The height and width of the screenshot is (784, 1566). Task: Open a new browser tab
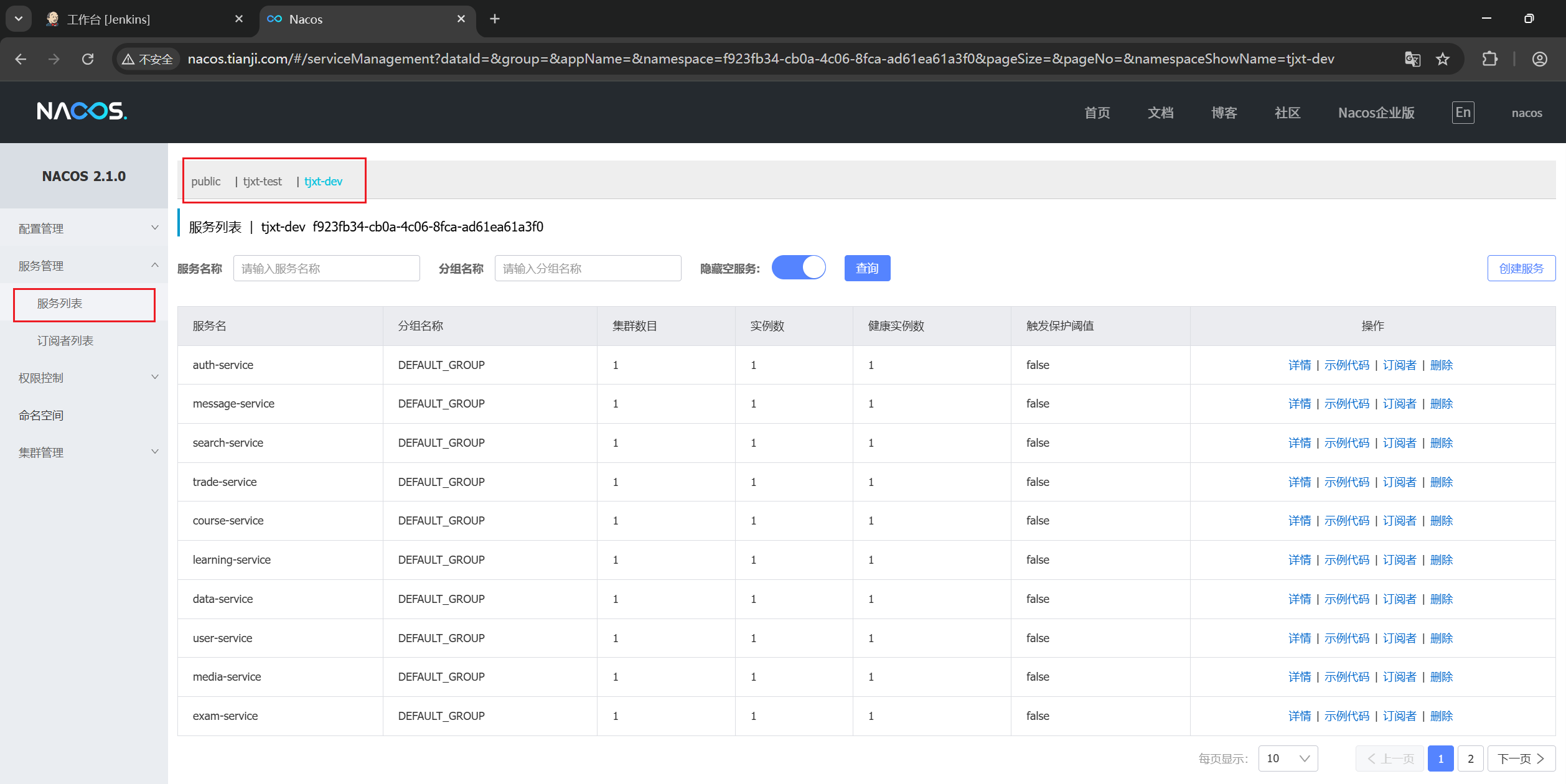tap(495, 19)
